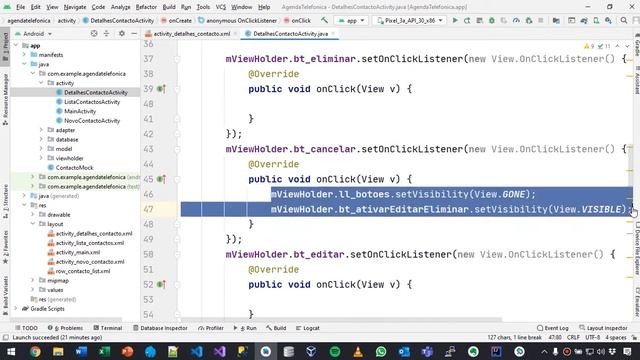640x360 pixels.
Task: Expand the adapter package
Action: (41, 130)
